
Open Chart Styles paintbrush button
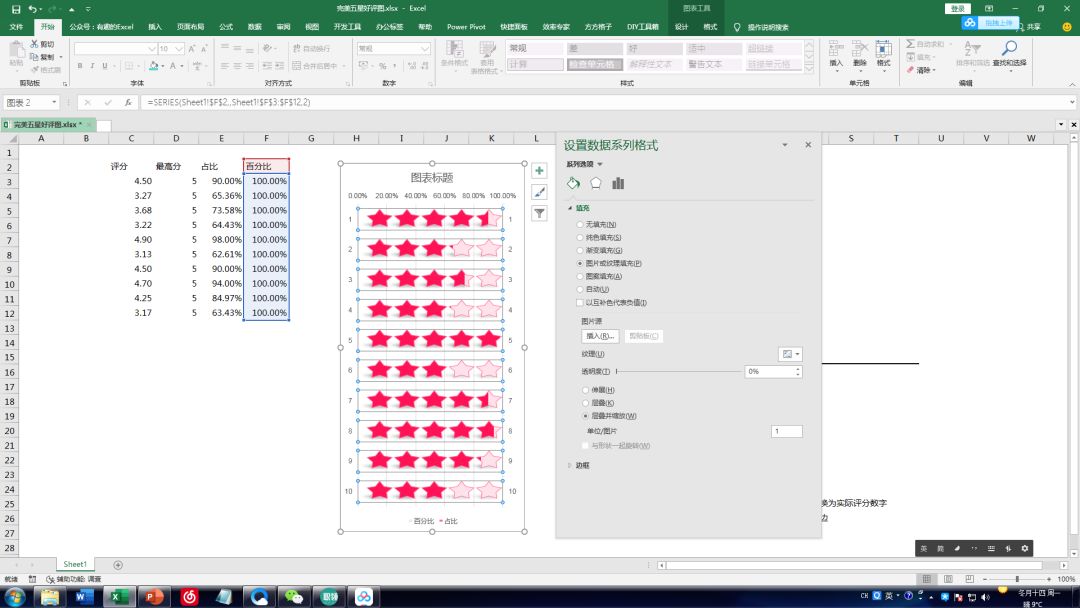coord(540,192)
